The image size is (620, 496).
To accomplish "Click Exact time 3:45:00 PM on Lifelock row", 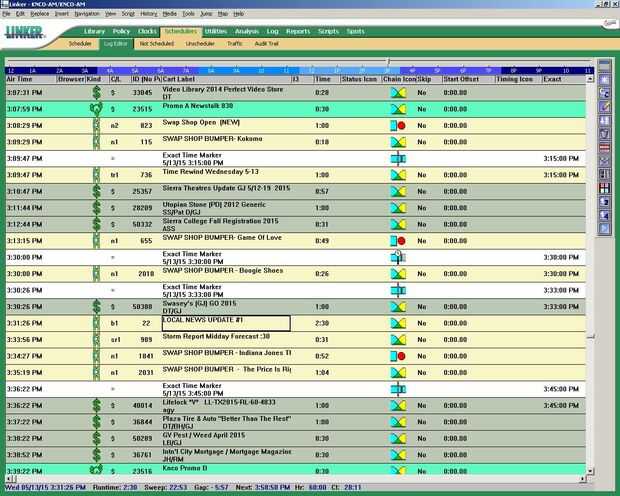I will [x=561, y=405].
